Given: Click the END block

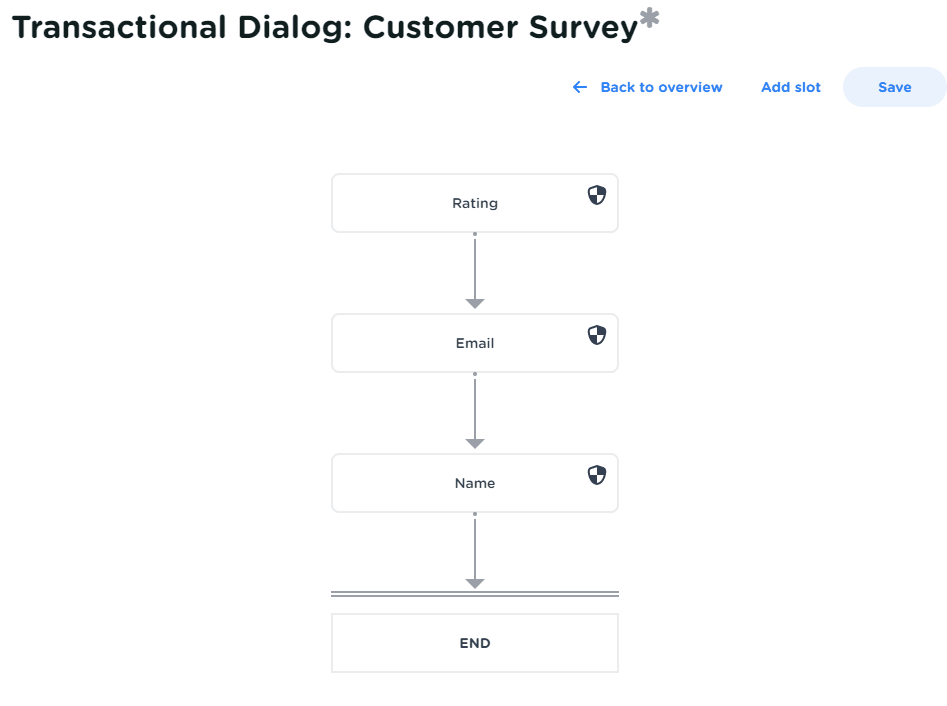Looking at the screenshot, I should pos(475,643).
